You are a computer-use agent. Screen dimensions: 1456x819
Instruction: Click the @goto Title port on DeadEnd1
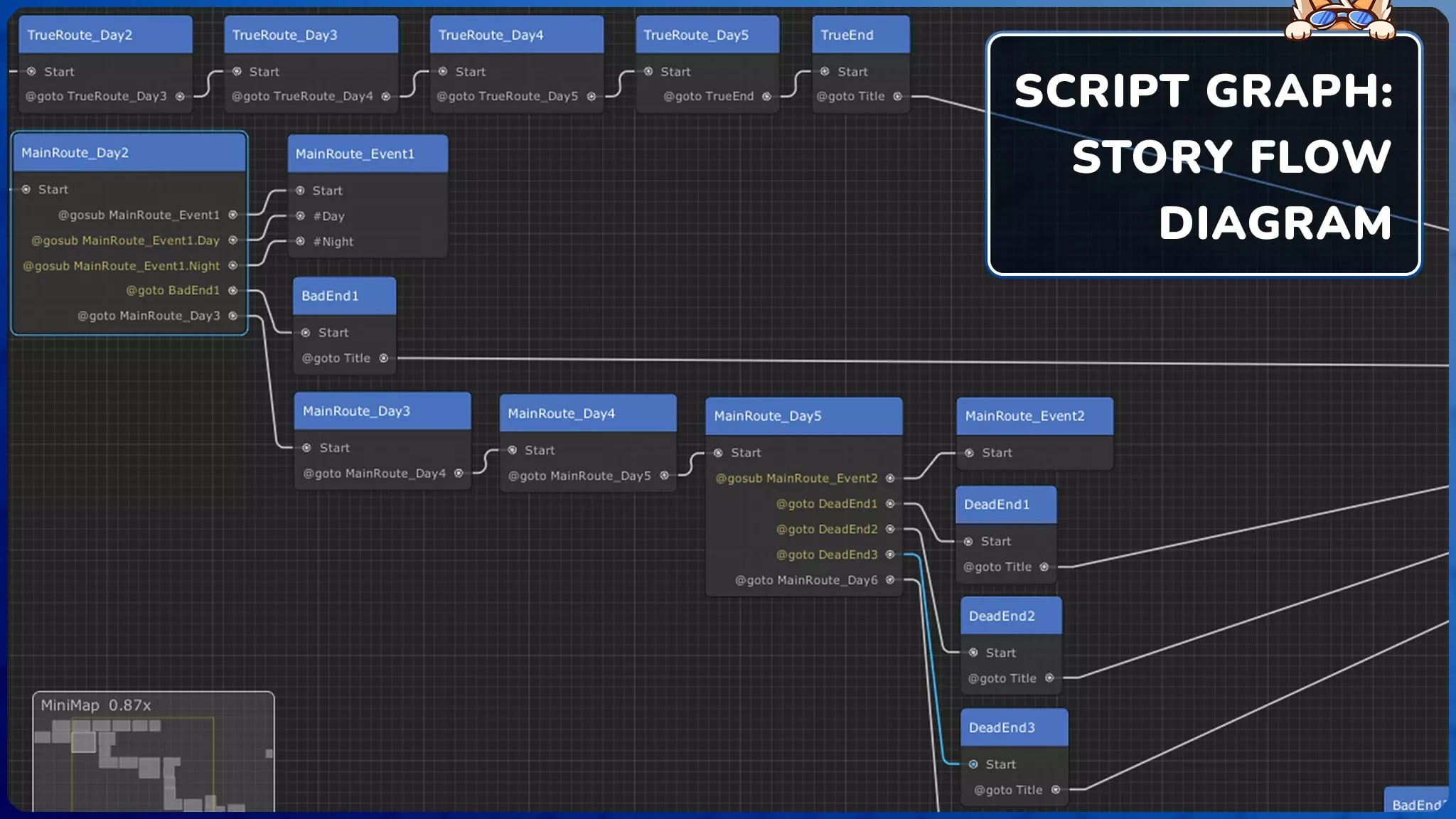(x=1045, y=566)
